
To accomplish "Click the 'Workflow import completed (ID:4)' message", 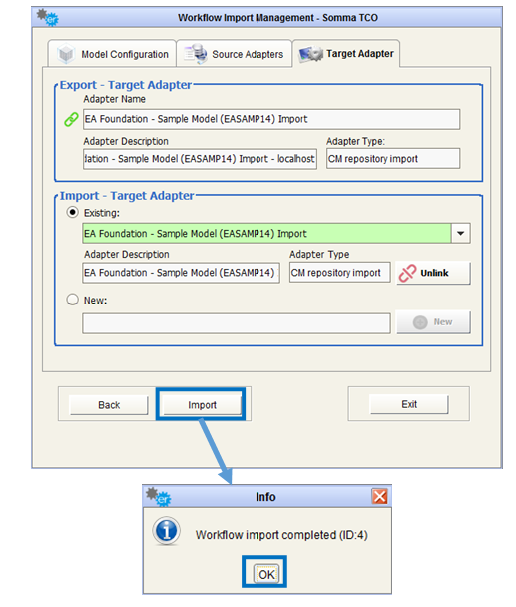I will pyautogui.click(x=281, y=535).
